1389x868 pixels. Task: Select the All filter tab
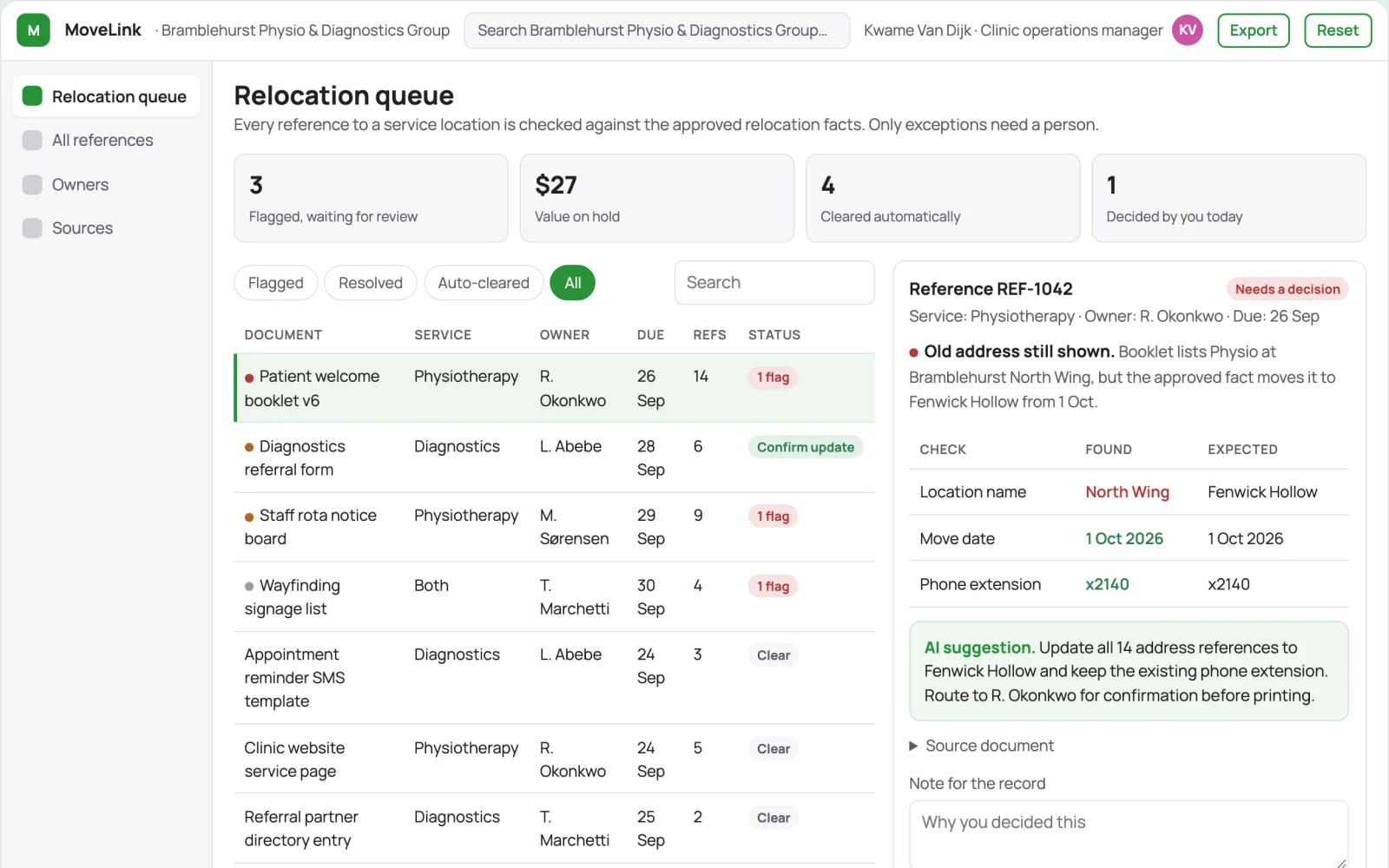[573, 283]
